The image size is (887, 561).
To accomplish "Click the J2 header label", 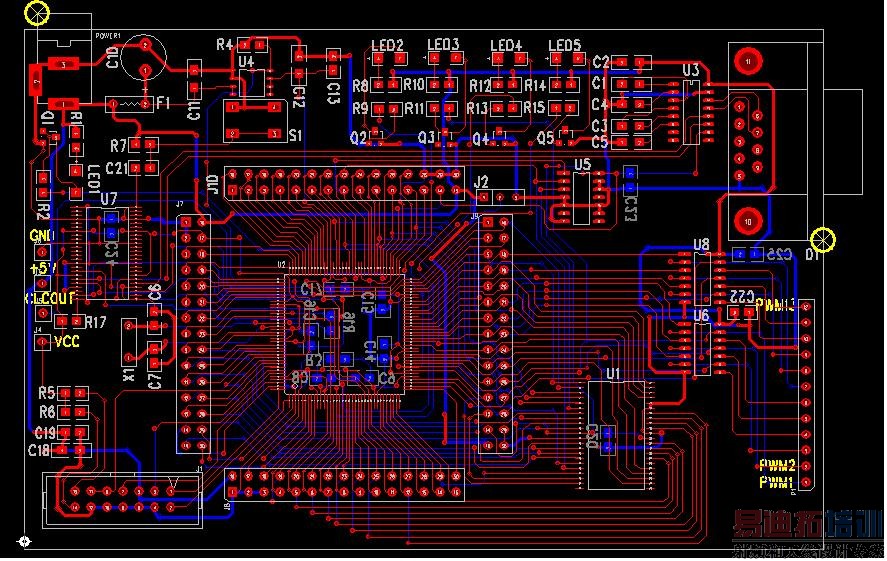I will click(x=481, y=182).
